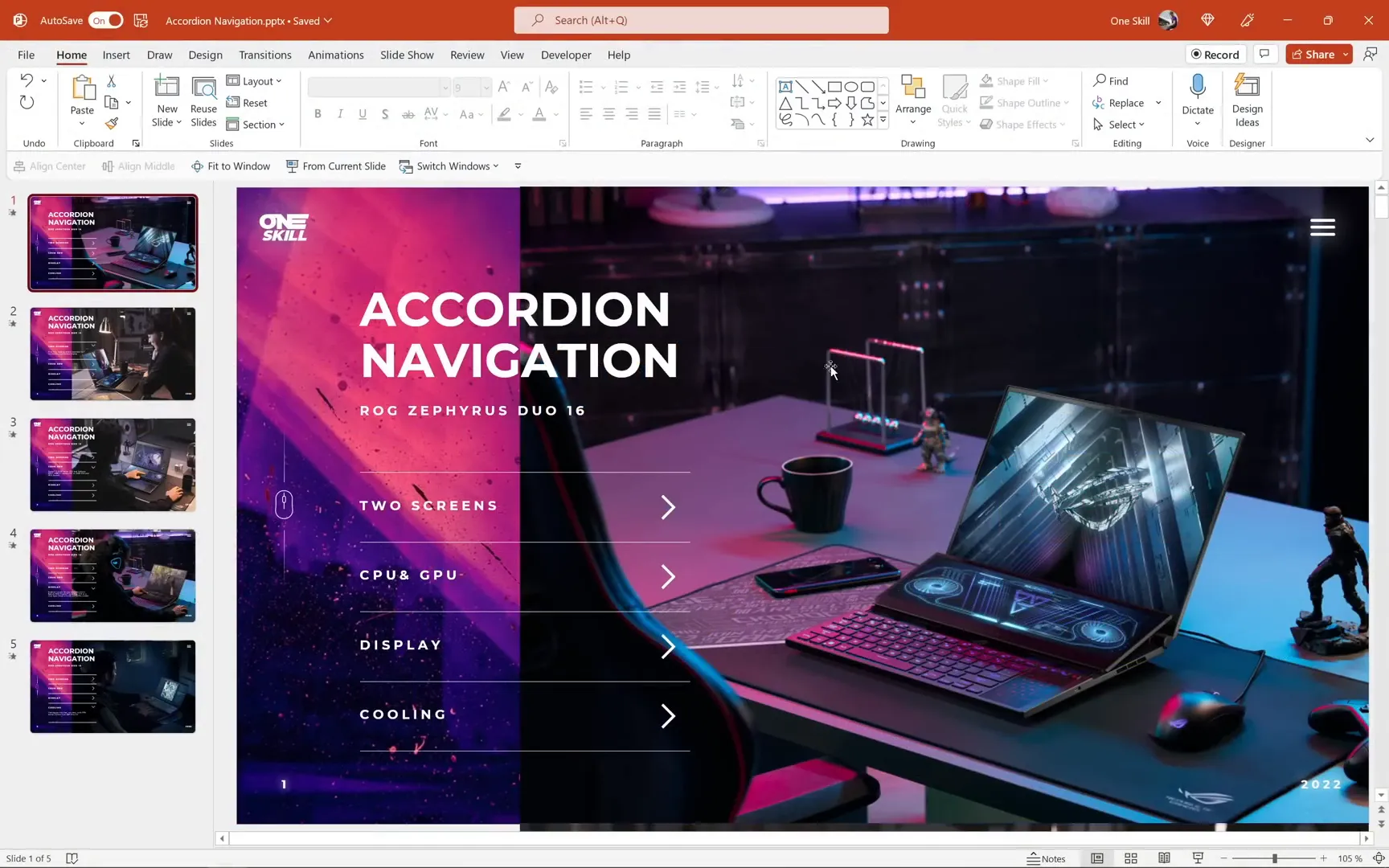Image resolution: width=1389 pixels, height=868 pixels.
Task: Click the Clear All Formatting icon
Action: [x=551, y=87]
